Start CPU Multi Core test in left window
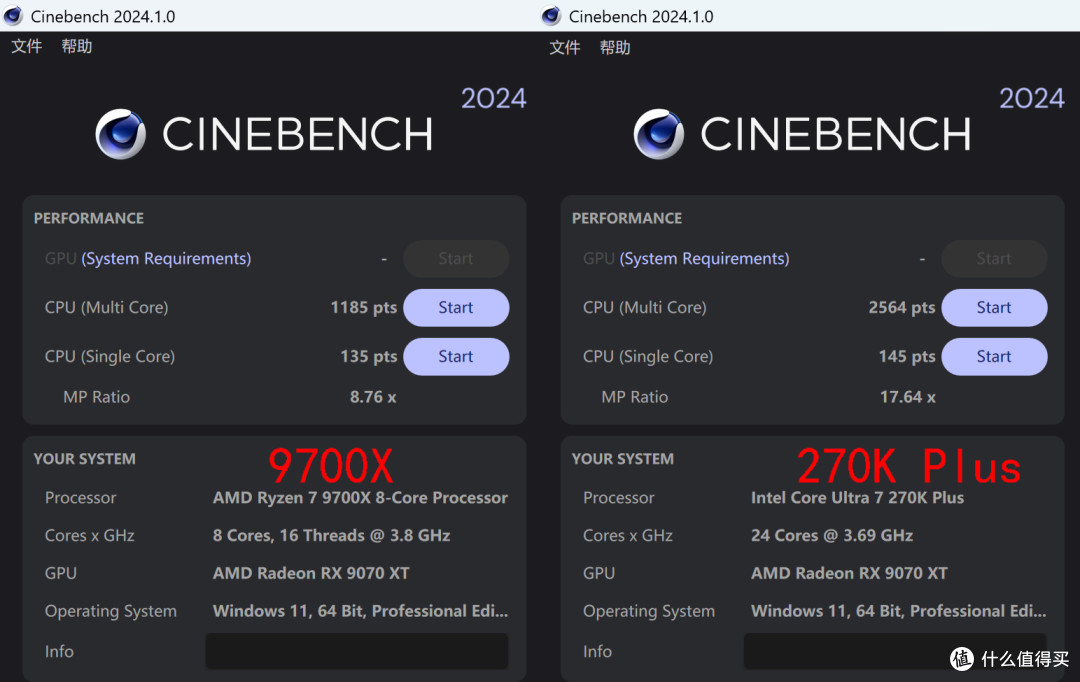 tap(456, 307)
